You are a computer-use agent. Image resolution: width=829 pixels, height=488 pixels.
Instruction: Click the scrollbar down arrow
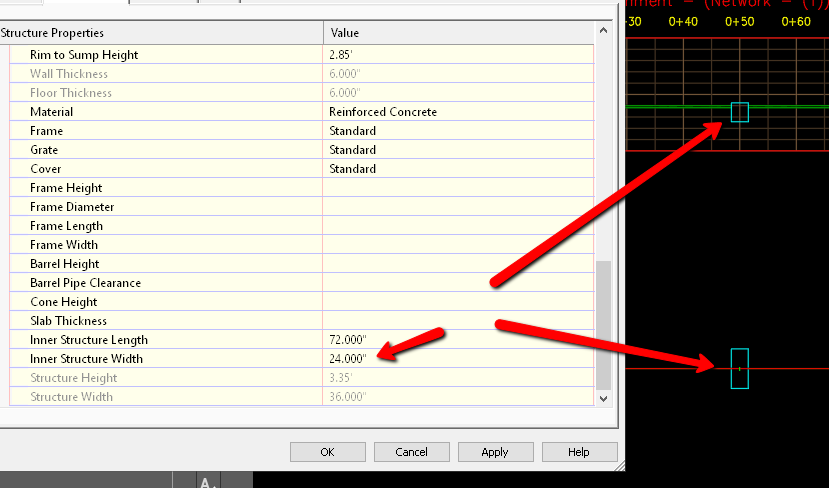click(x=603, y=399)
